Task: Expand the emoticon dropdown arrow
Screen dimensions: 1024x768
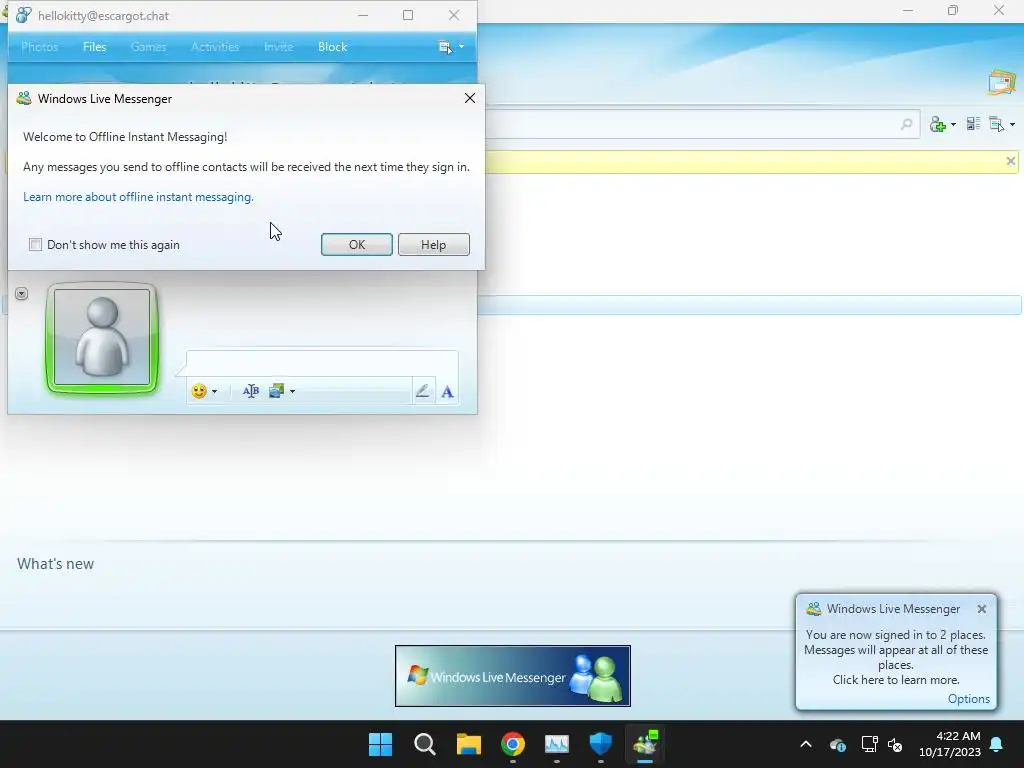Action: pos(215,392)
